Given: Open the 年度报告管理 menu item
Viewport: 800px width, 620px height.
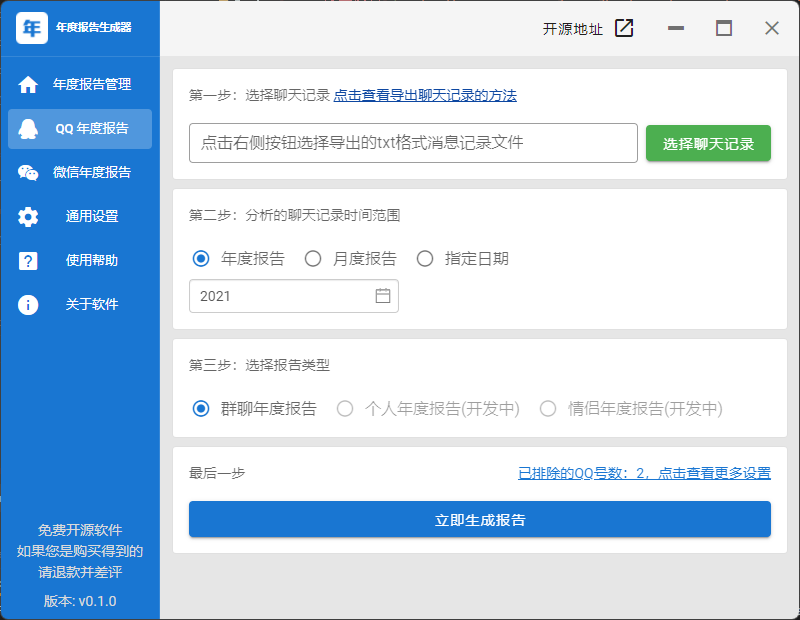Looking at the screenshot, I should click(x=80, y=85).
